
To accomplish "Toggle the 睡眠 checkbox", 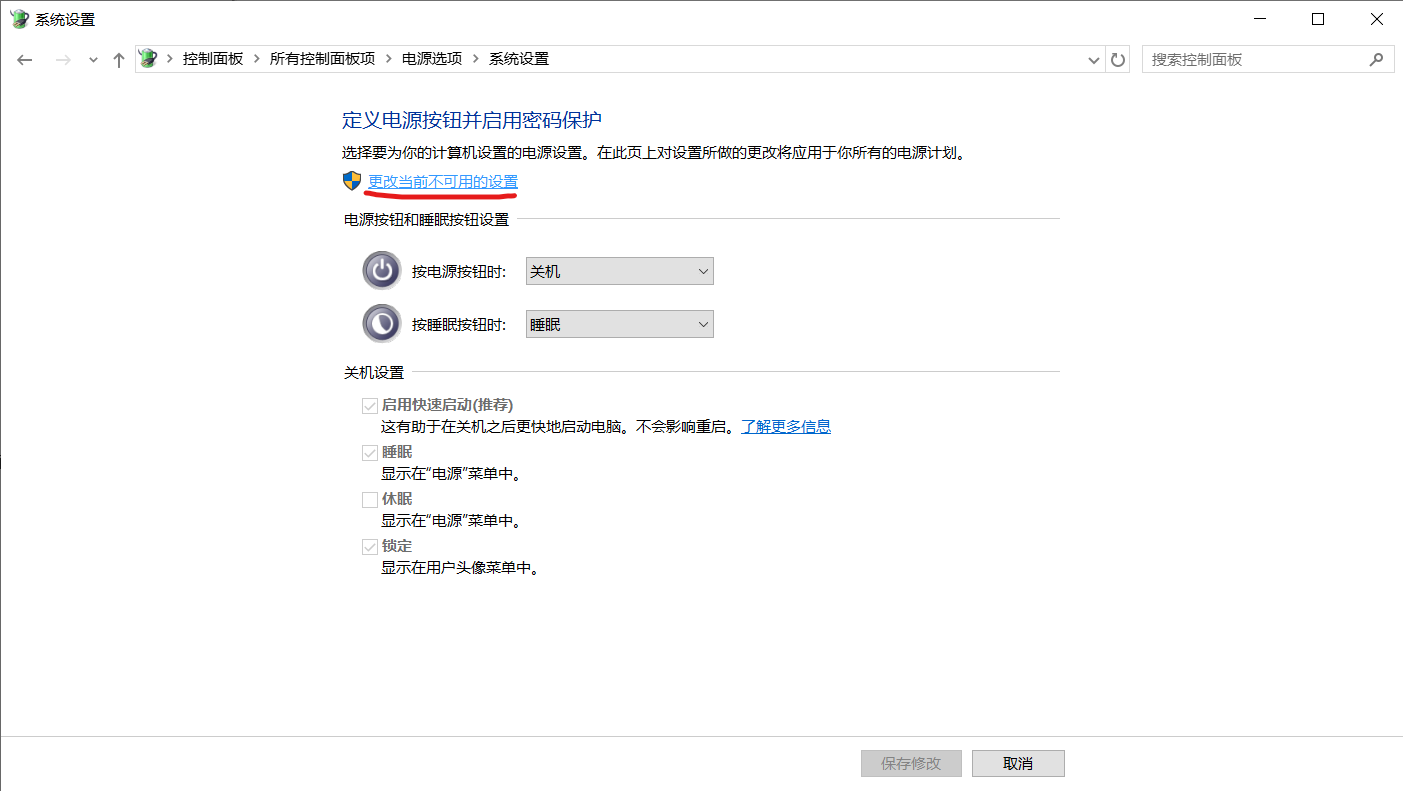I will pos(370,452).
